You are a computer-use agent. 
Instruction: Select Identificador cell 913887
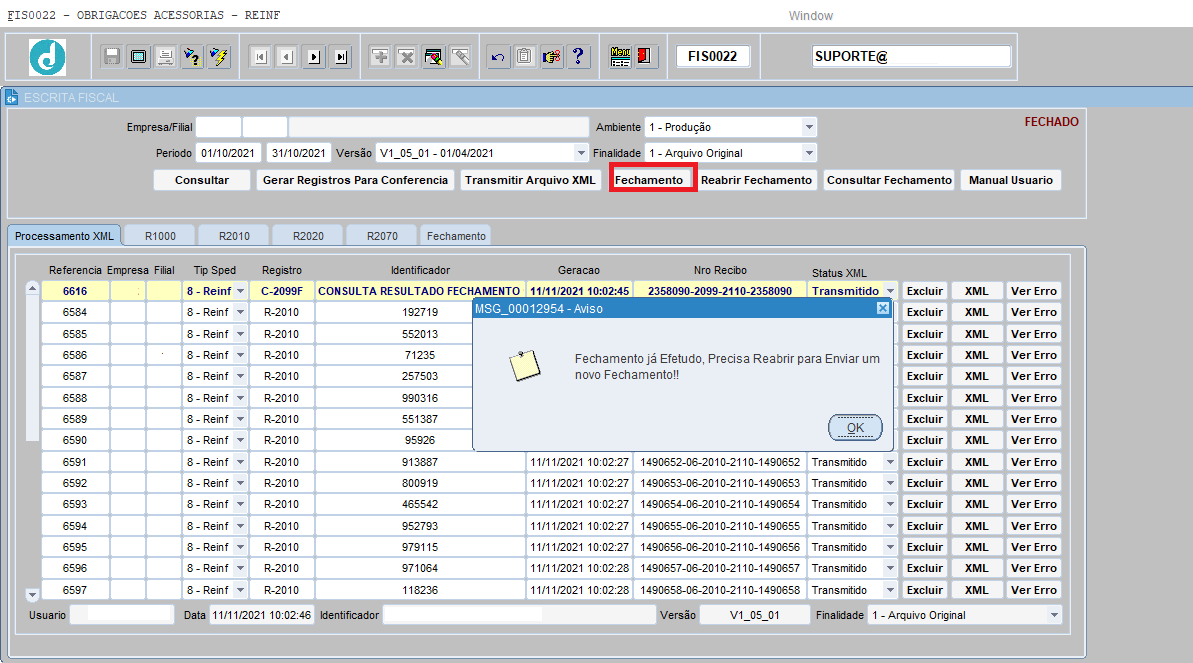[420, 462]
